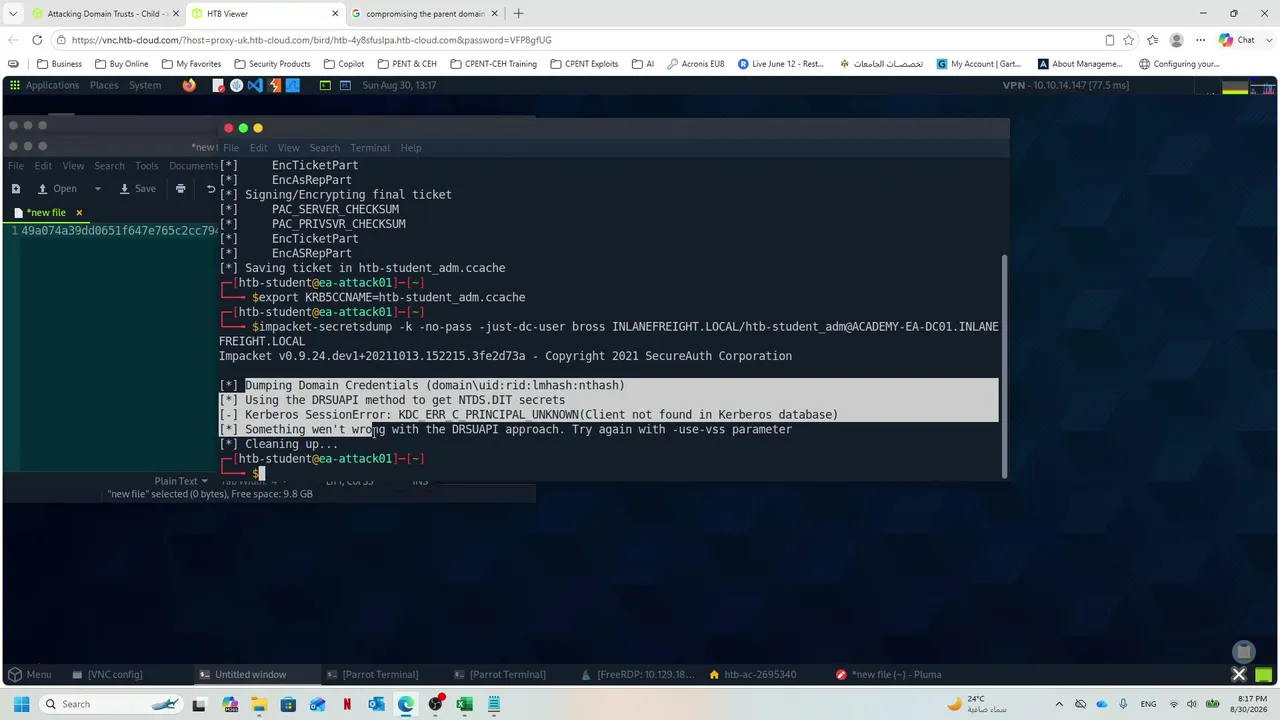The image size is (1280, 720).
Task: Click the terminal vertical scrollbar
Action: pos(1004,365)
